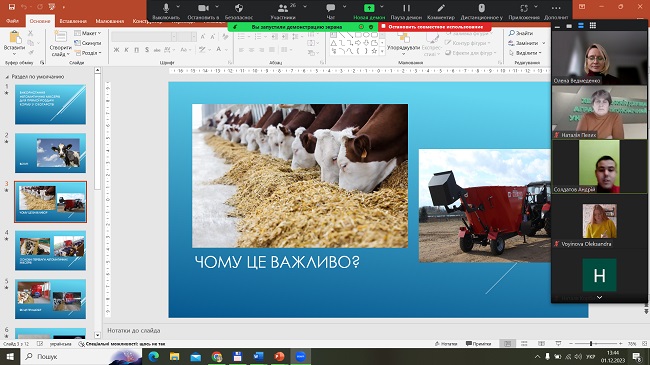Adjust the zoom slider in status bar
This screenshot has height=365, width=650.
[591, 343]
